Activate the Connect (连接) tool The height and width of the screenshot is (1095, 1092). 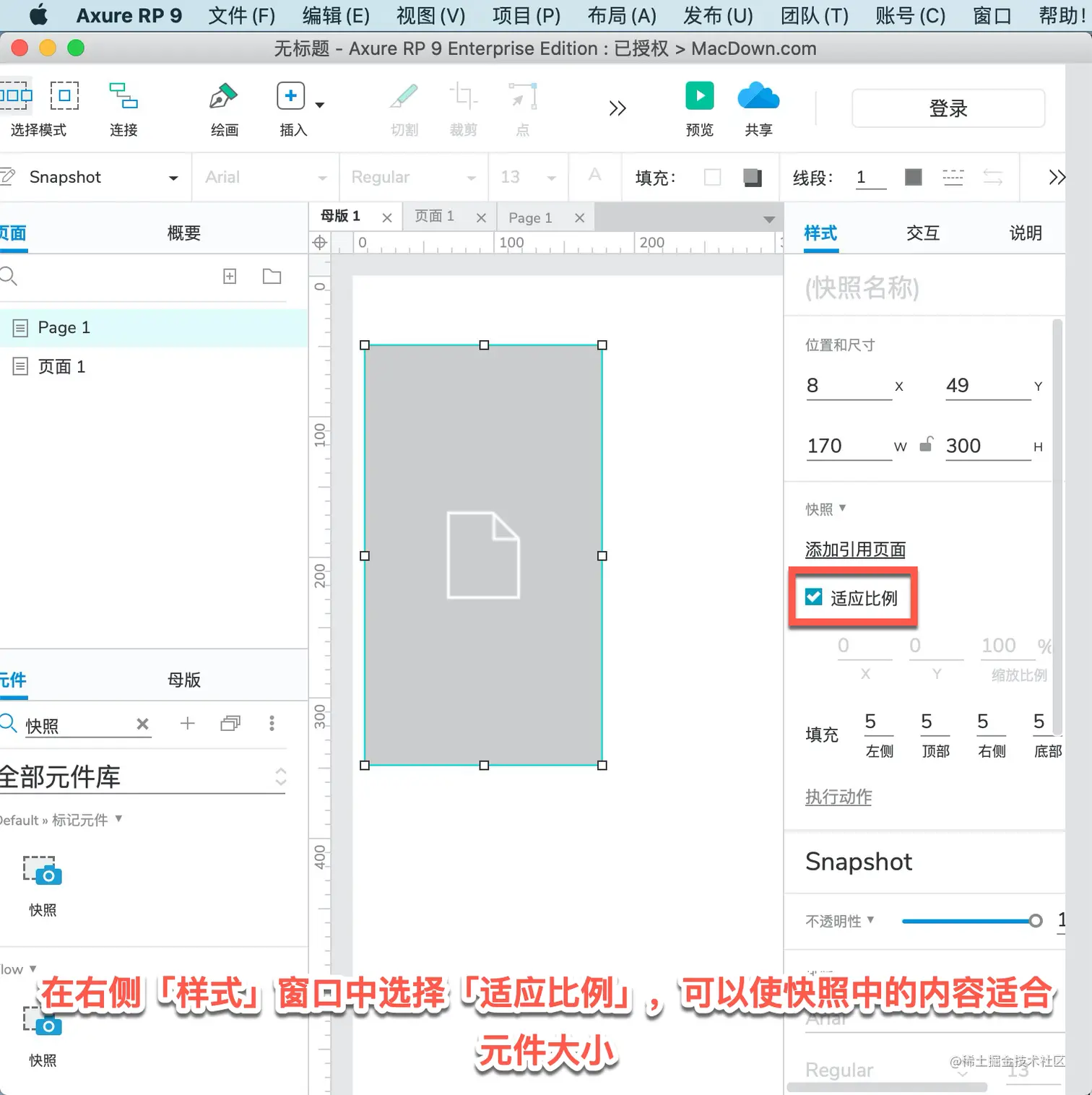pyautogui.click(x=123, y=95)
